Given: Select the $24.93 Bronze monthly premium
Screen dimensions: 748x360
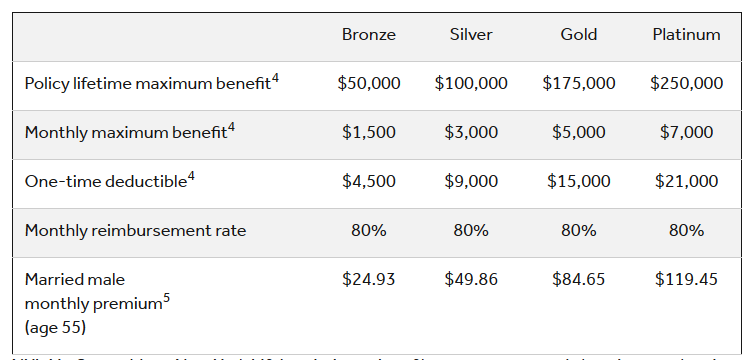Looking at the screenshot, I should pyautogui.click(x=369, y=279).
